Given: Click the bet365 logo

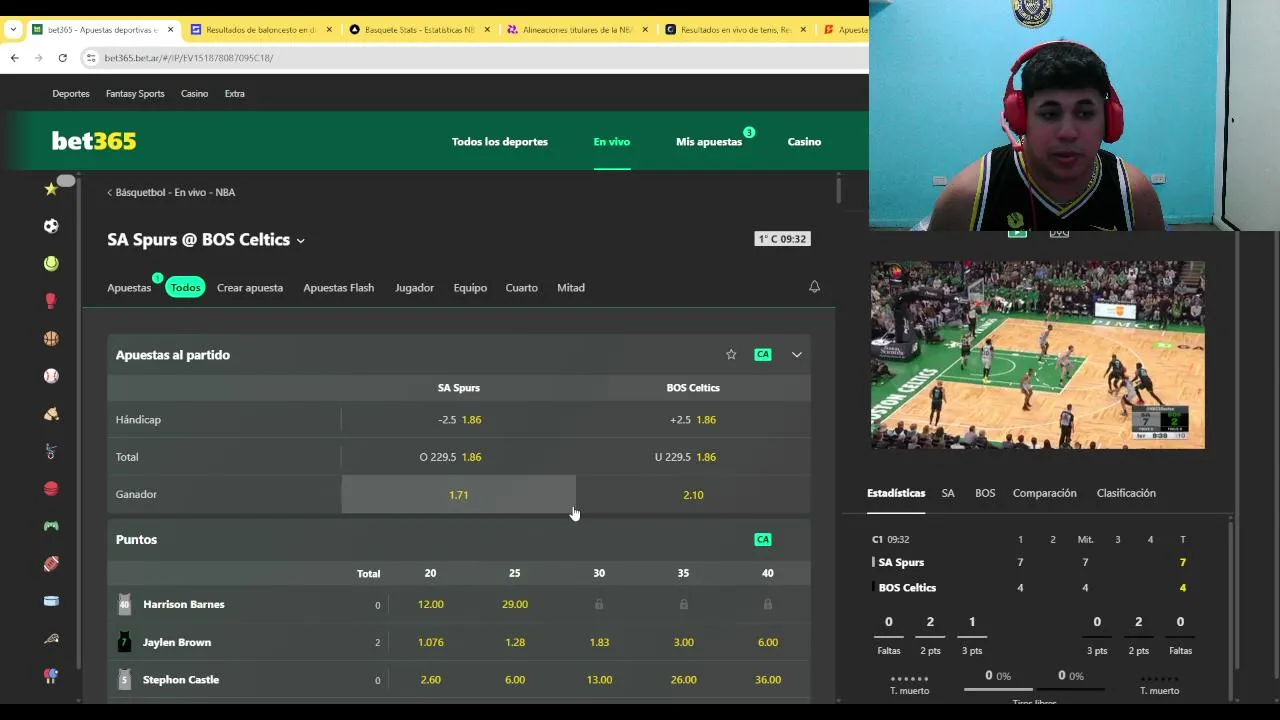Looking at the screenshot, I should pyautogui.click(x=94, y=141).
